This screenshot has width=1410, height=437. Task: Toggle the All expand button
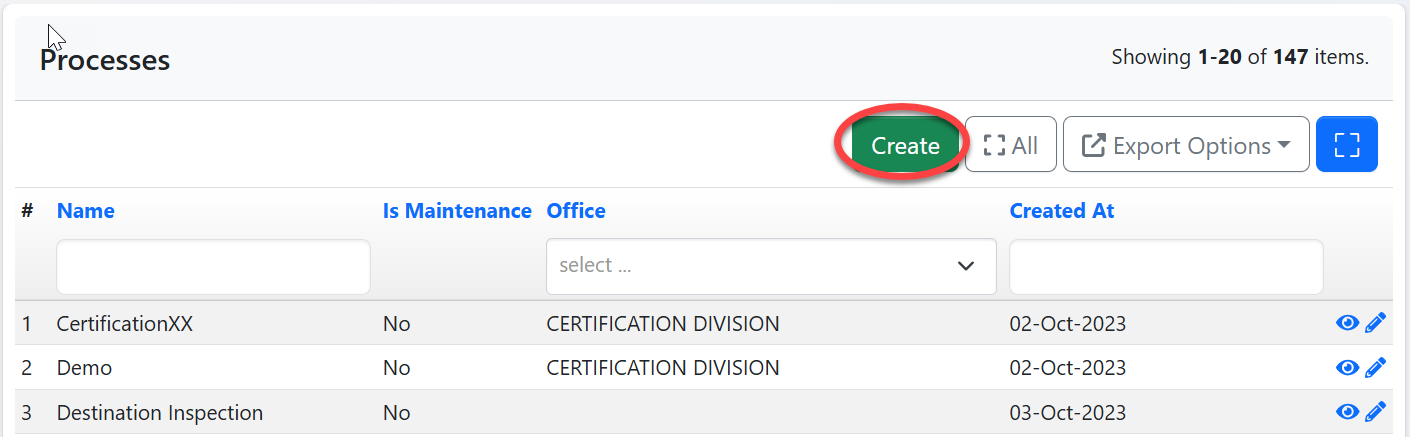(1010, 145)
